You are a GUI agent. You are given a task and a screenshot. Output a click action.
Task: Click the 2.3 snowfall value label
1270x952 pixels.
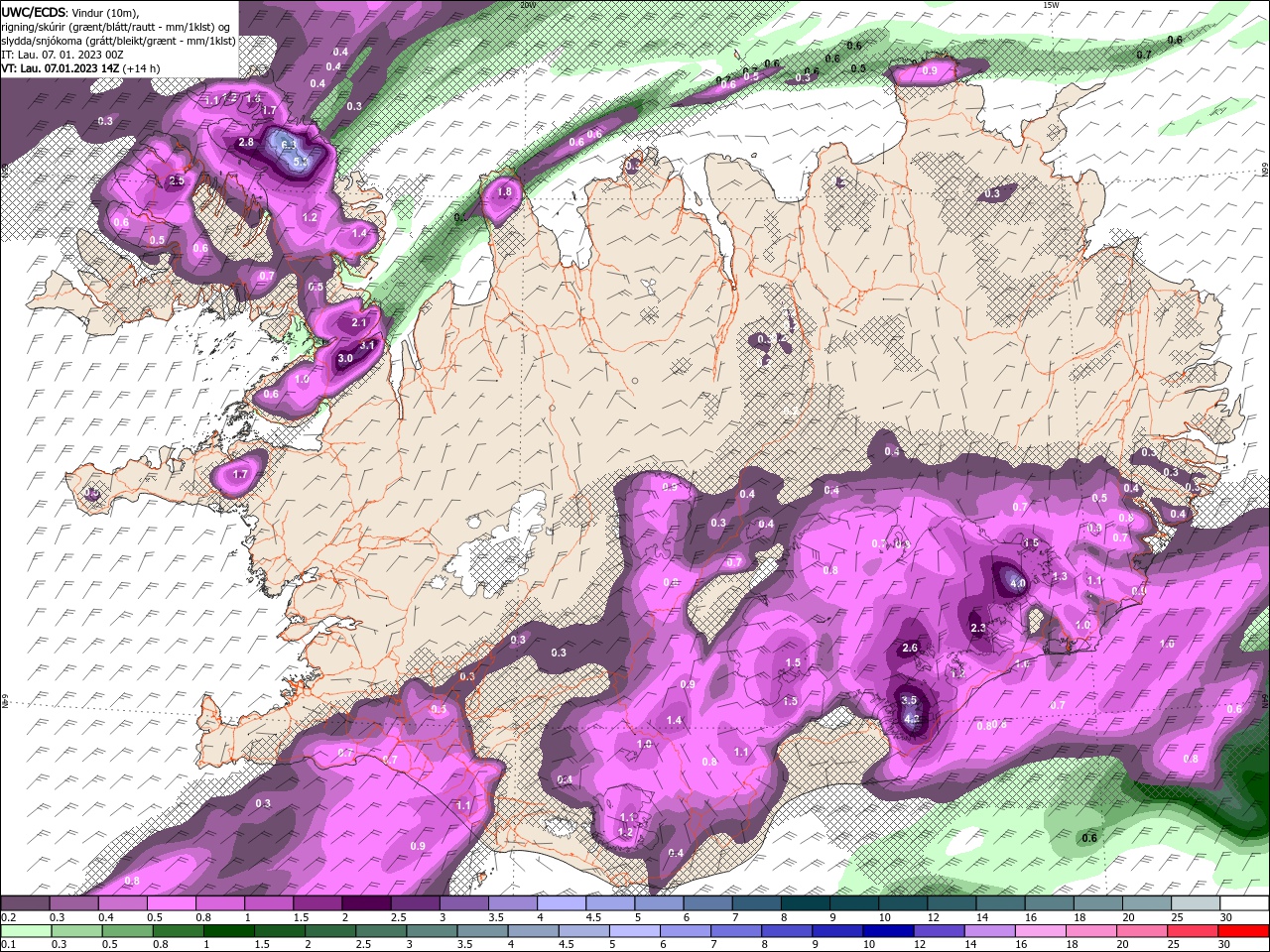(x=977, y=628)
